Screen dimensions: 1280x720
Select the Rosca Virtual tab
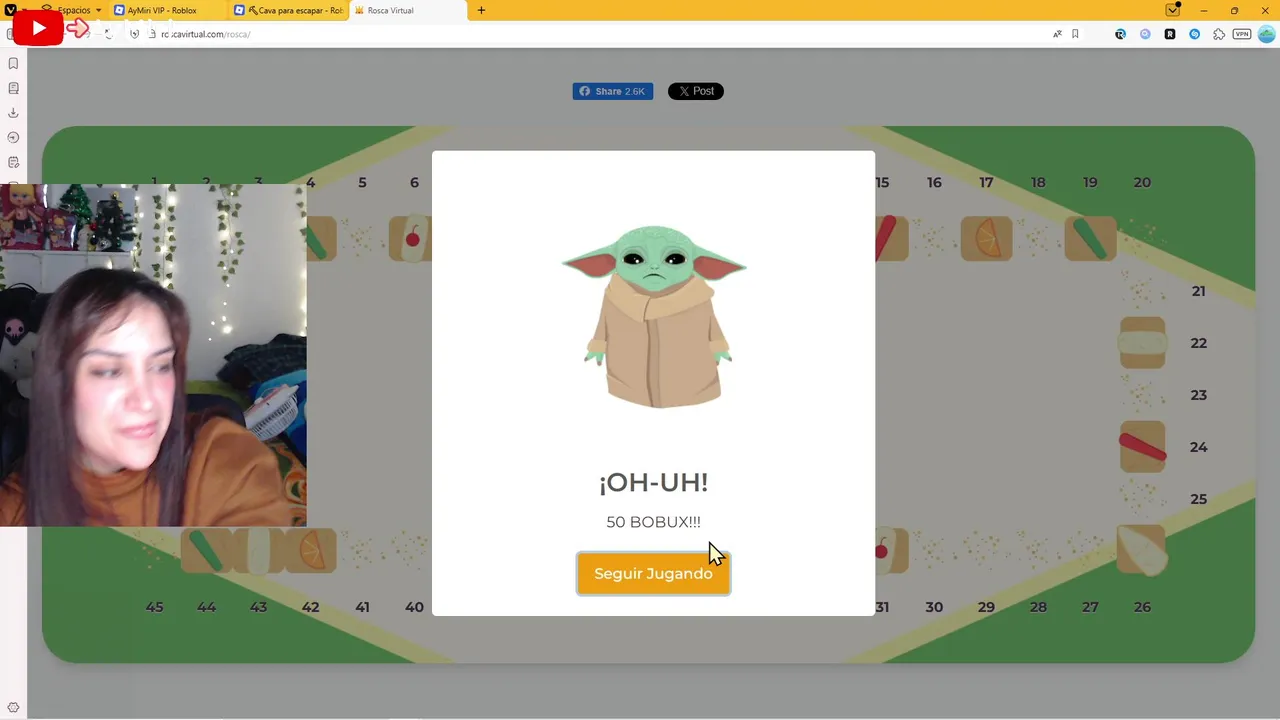coord(406,10)
